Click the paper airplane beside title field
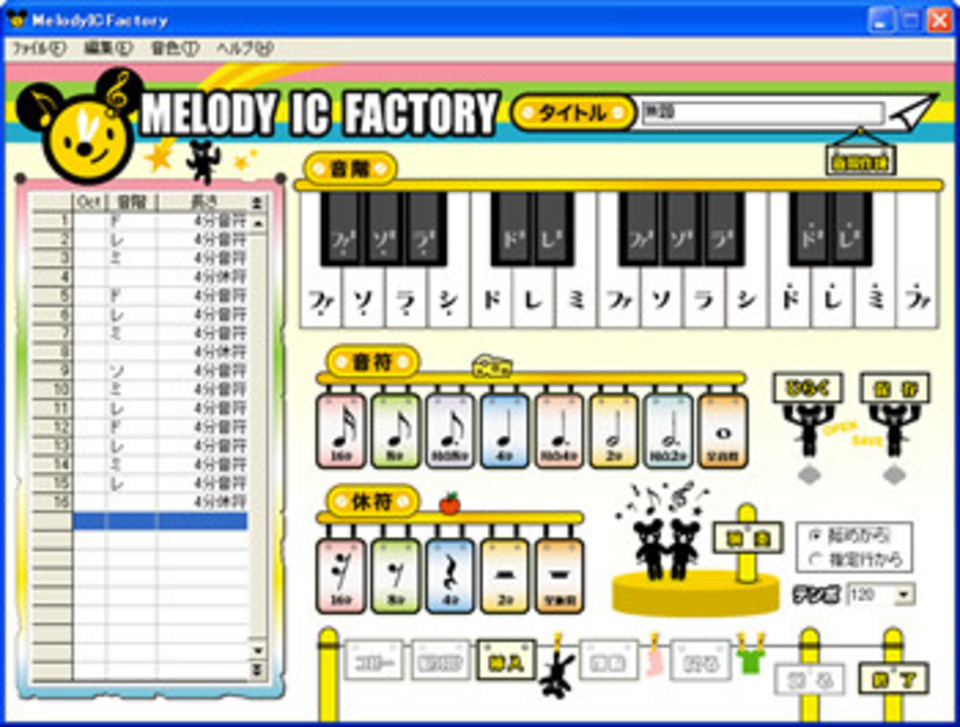This screenshot has width=960, height=727. pyautogui.click(x=913, y=111)
